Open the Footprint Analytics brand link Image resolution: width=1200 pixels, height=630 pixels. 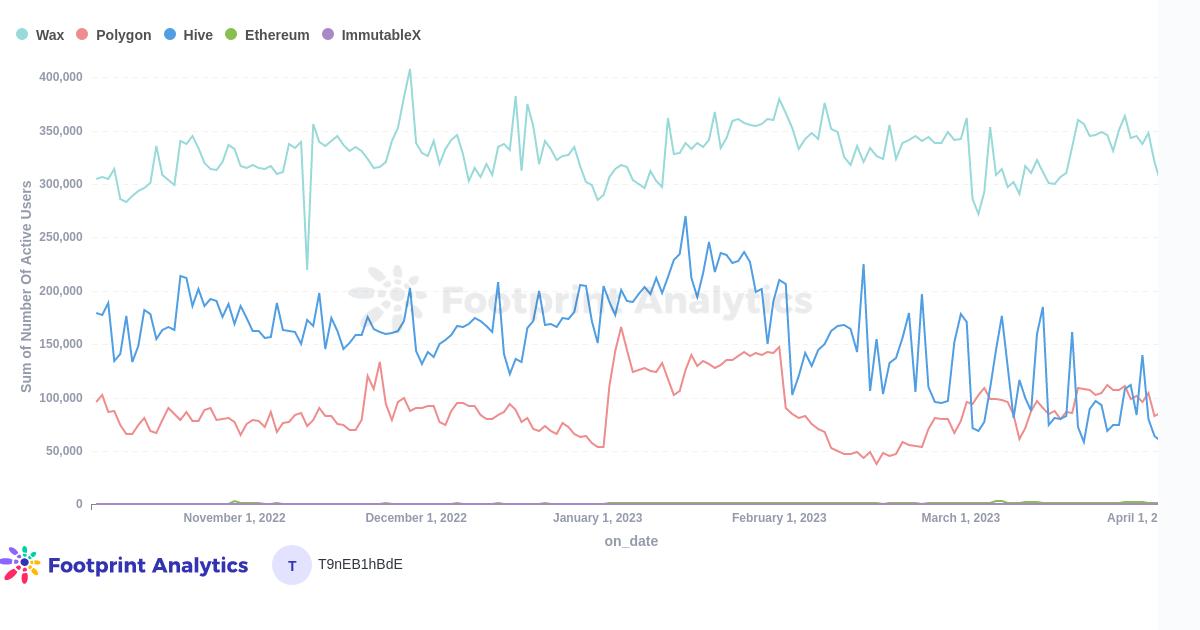click(148, 566)
